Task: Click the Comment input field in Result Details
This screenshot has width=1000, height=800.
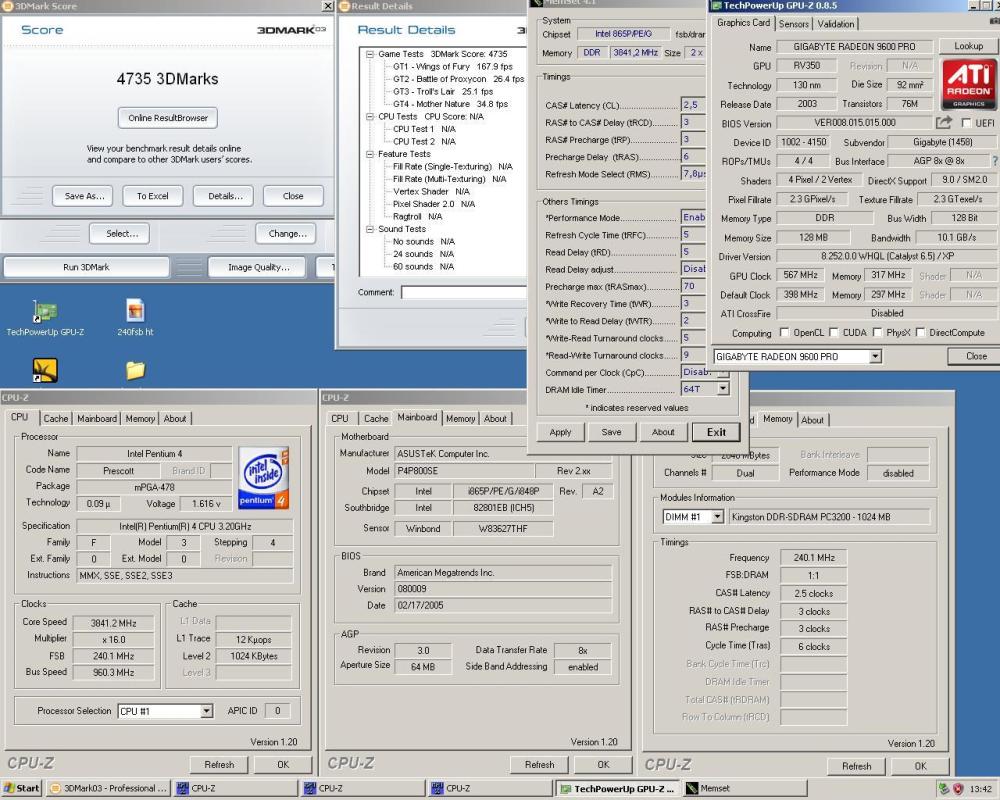Action: 464,292
